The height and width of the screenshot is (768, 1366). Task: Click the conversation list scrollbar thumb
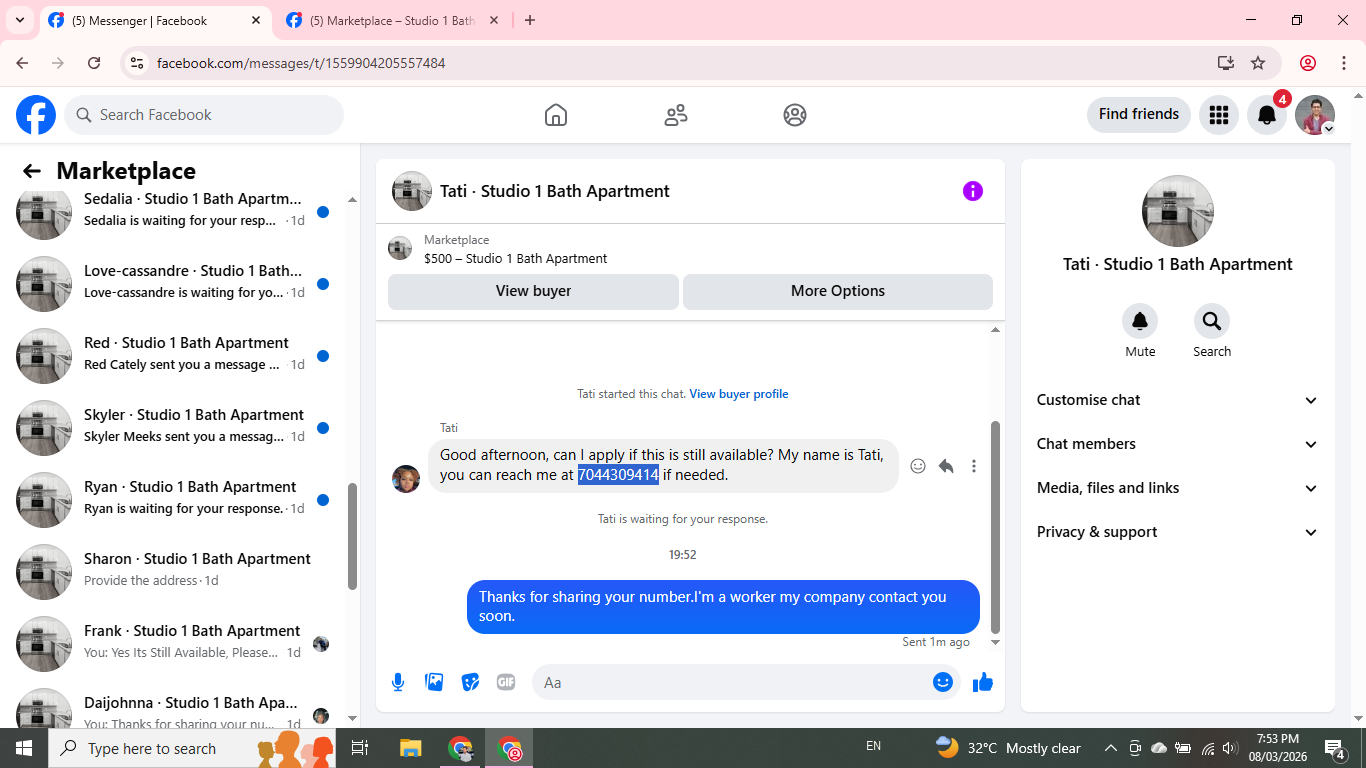tap(352, 537)
